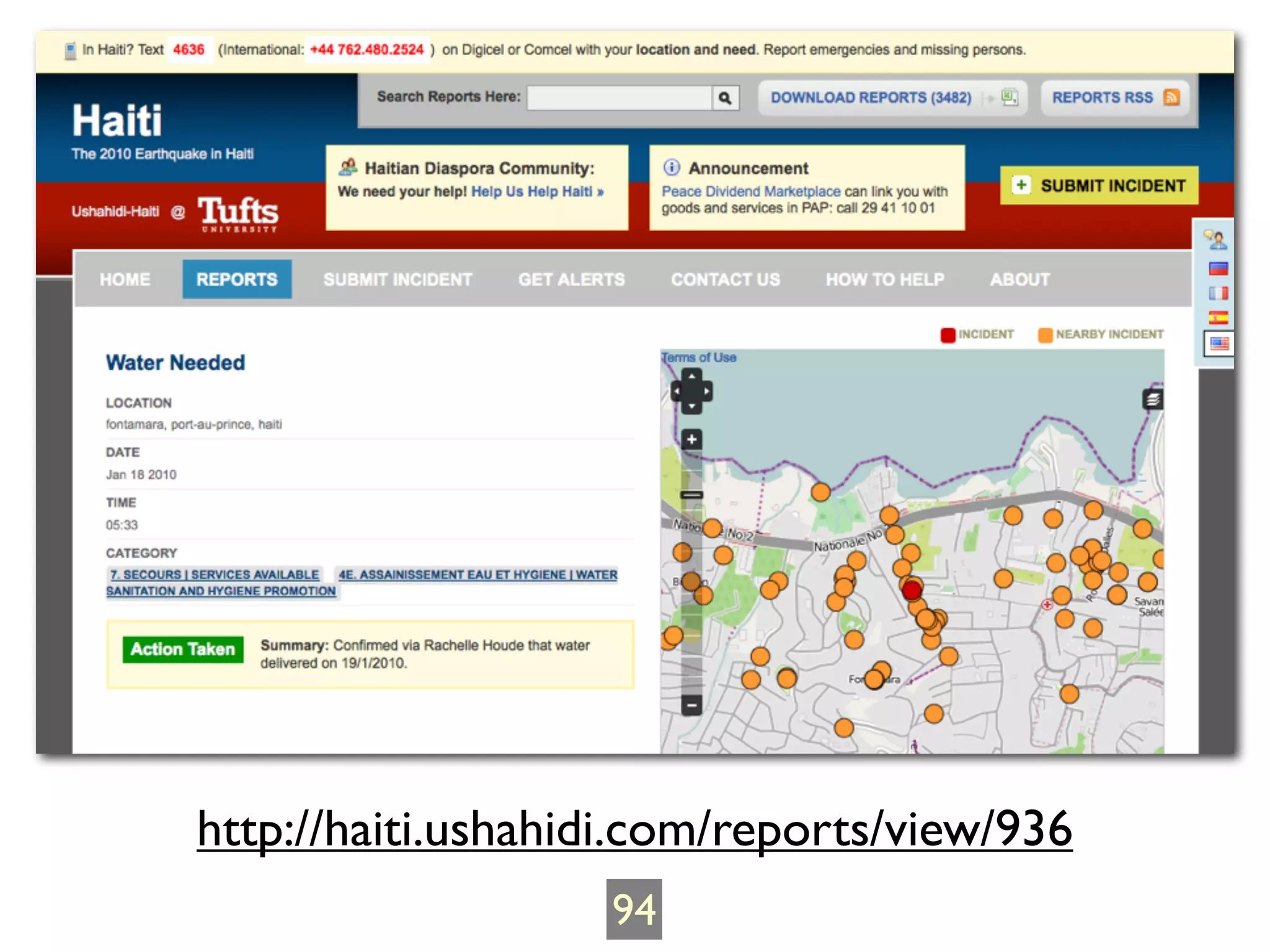1270x952 pixels.
Task: Select the US English flag
Action: point(1219,343)
